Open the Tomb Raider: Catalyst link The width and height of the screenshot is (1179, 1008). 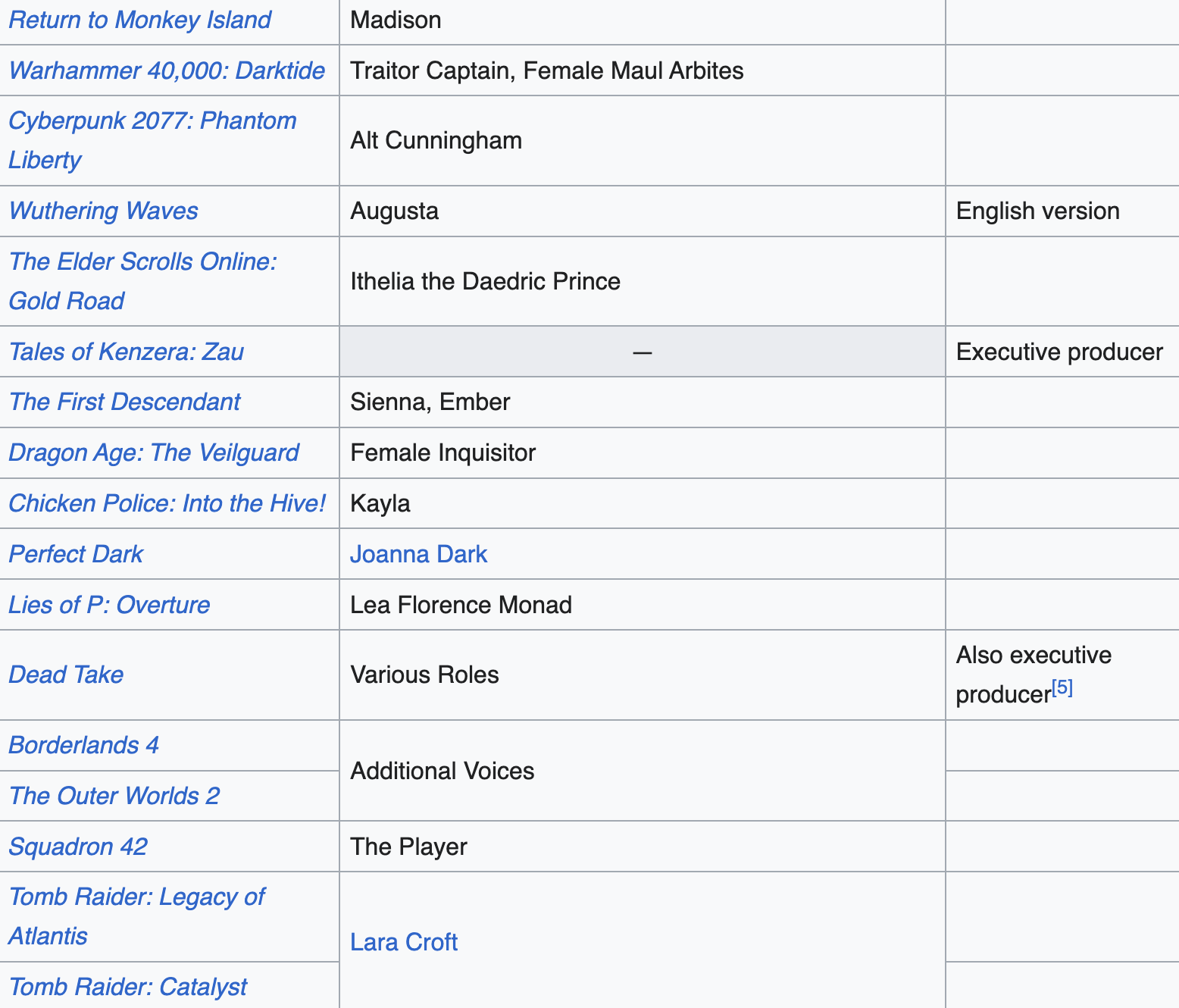(127, 987)
